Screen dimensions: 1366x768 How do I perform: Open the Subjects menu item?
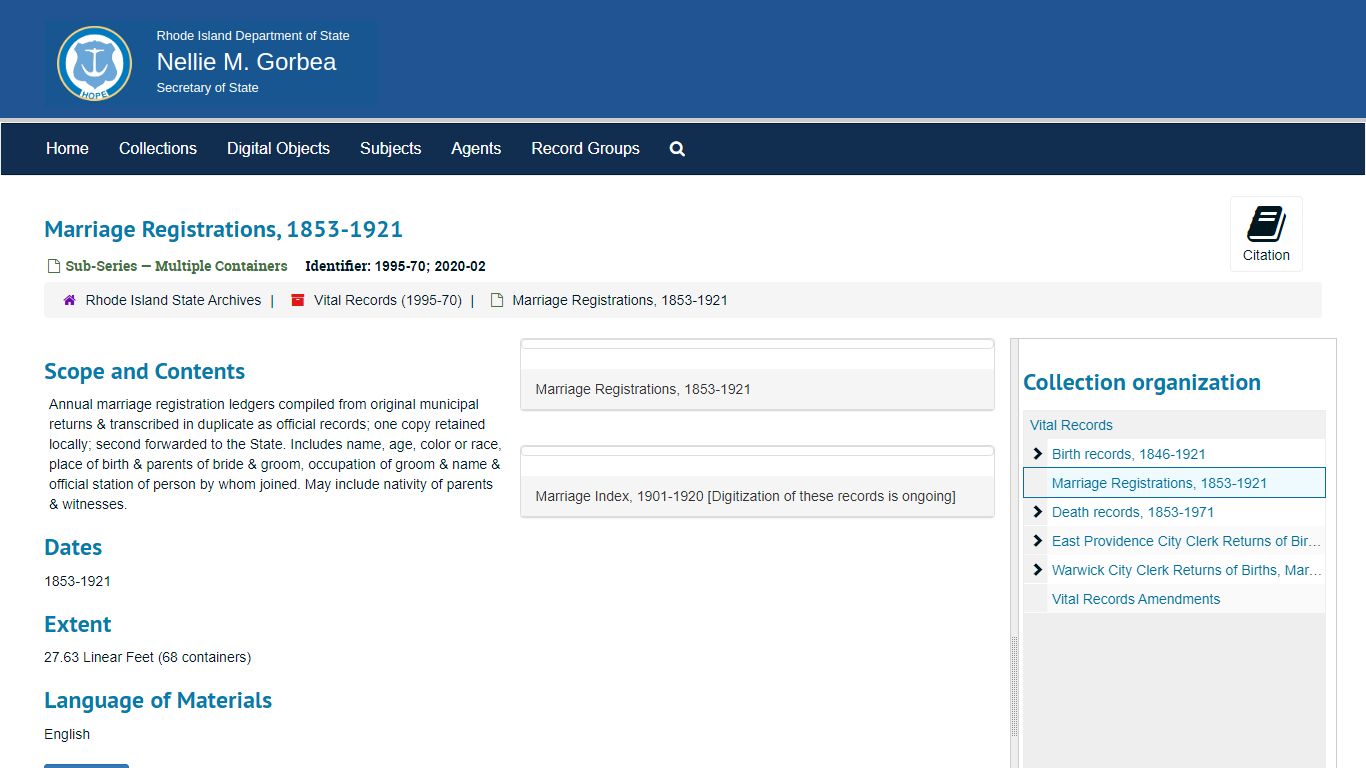(390, 149)
